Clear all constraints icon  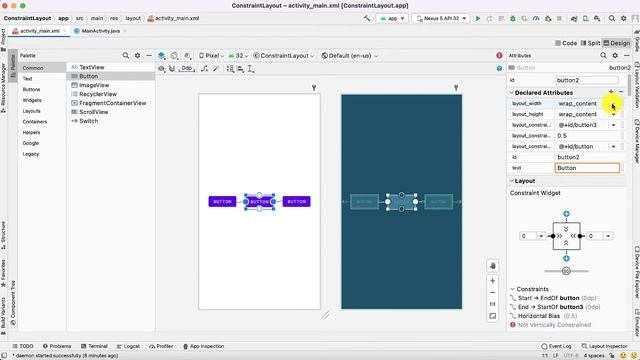point(204,69)
